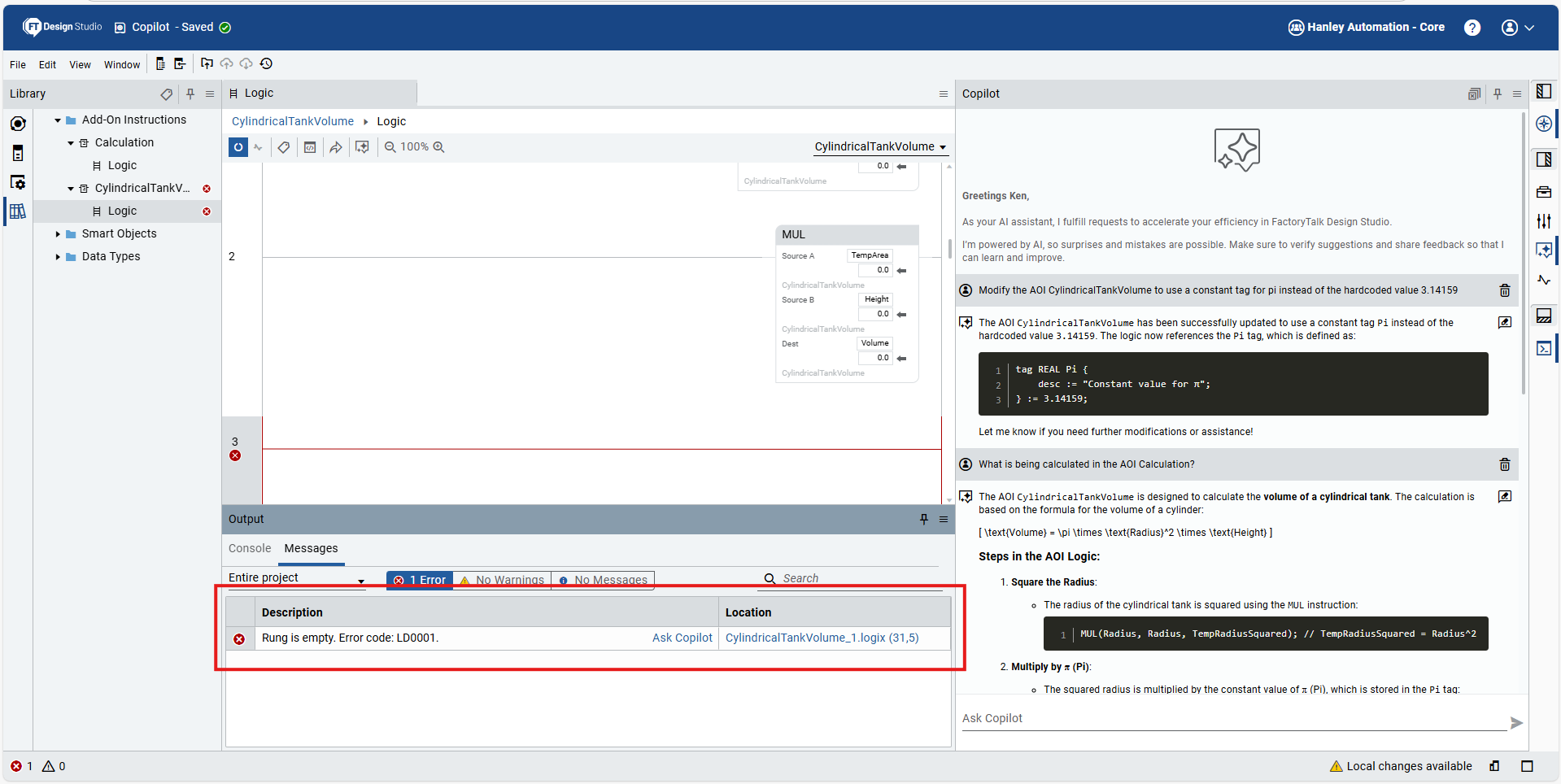Open the compass navigator sidebar icon
1561x784 pixels.
coord(1544,124)
